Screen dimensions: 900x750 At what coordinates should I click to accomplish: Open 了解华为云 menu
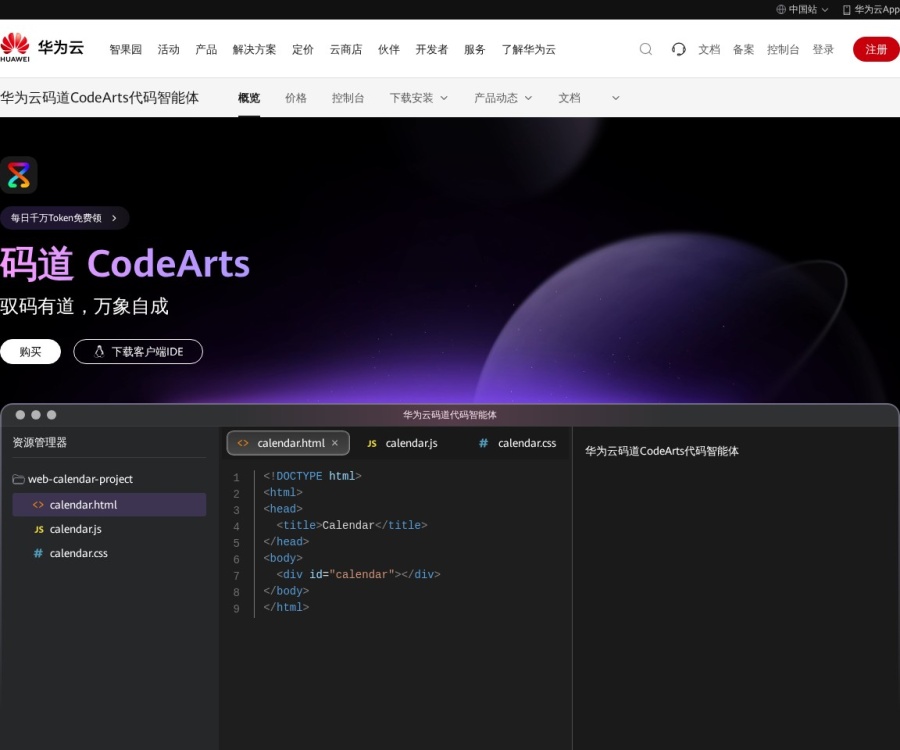pos(529,49)
